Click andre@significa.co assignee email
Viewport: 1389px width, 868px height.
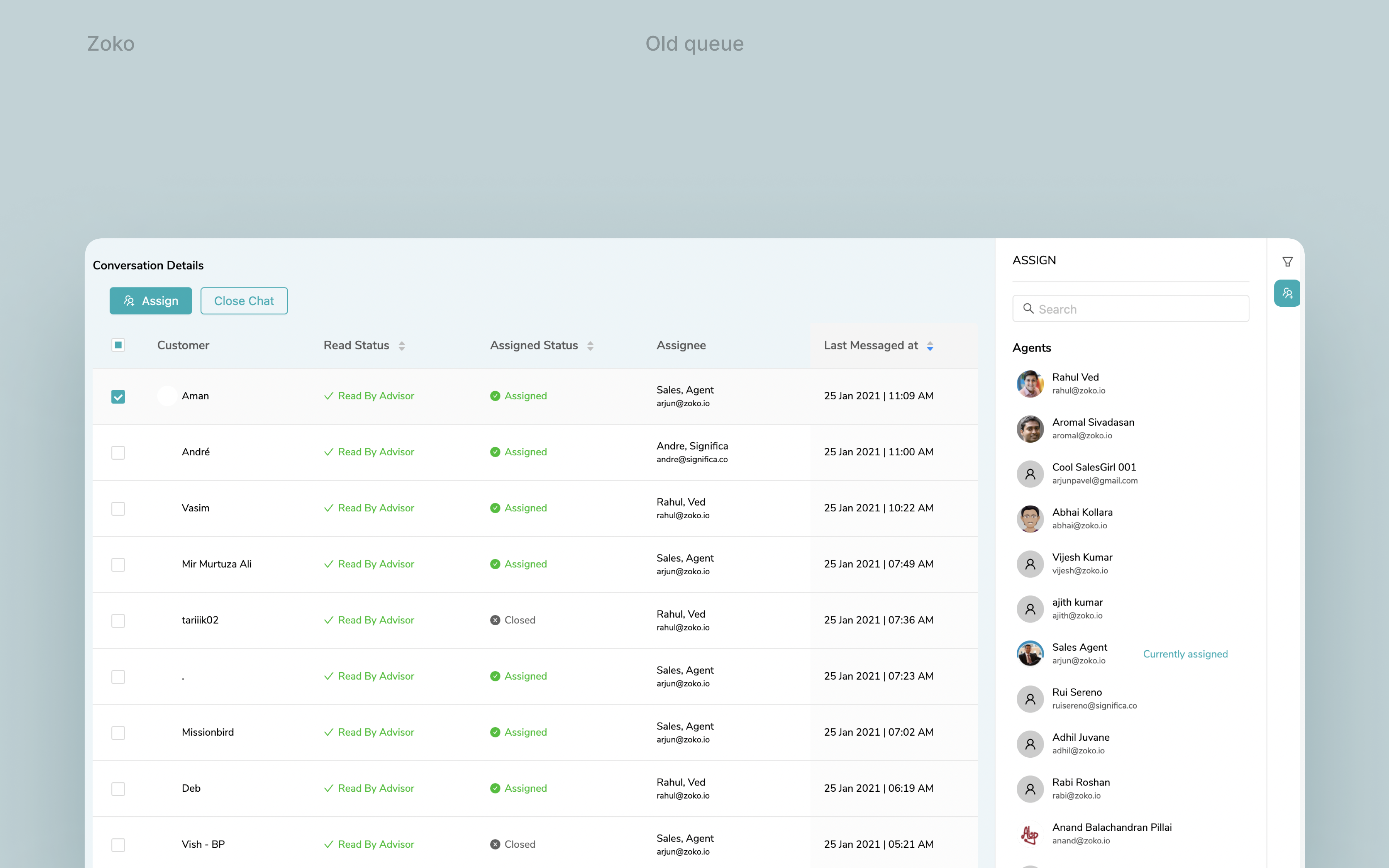click(x=692, y=459)
